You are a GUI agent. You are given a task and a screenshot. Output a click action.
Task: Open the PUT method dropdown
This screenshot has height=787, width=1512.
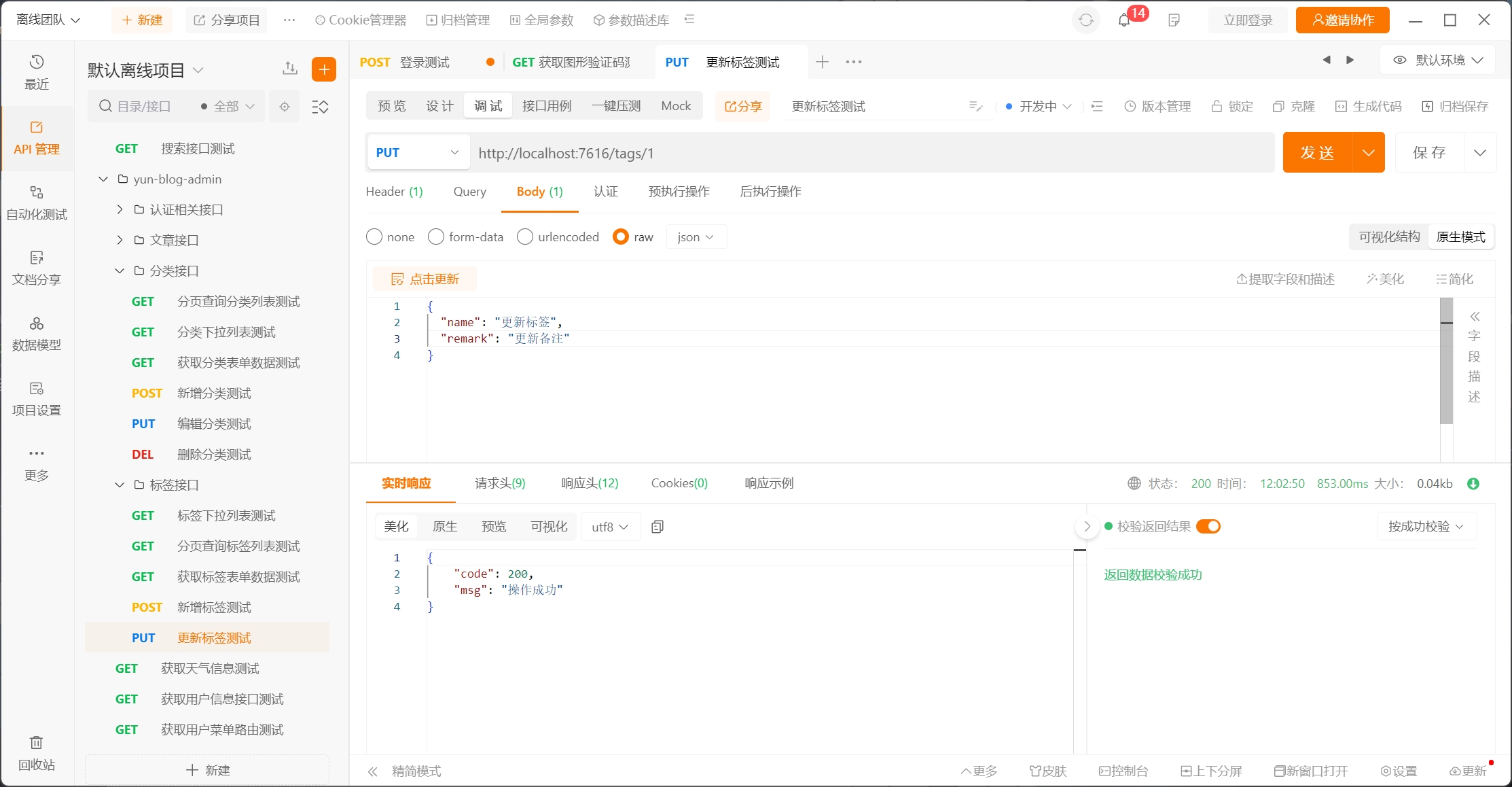(417, 153)
